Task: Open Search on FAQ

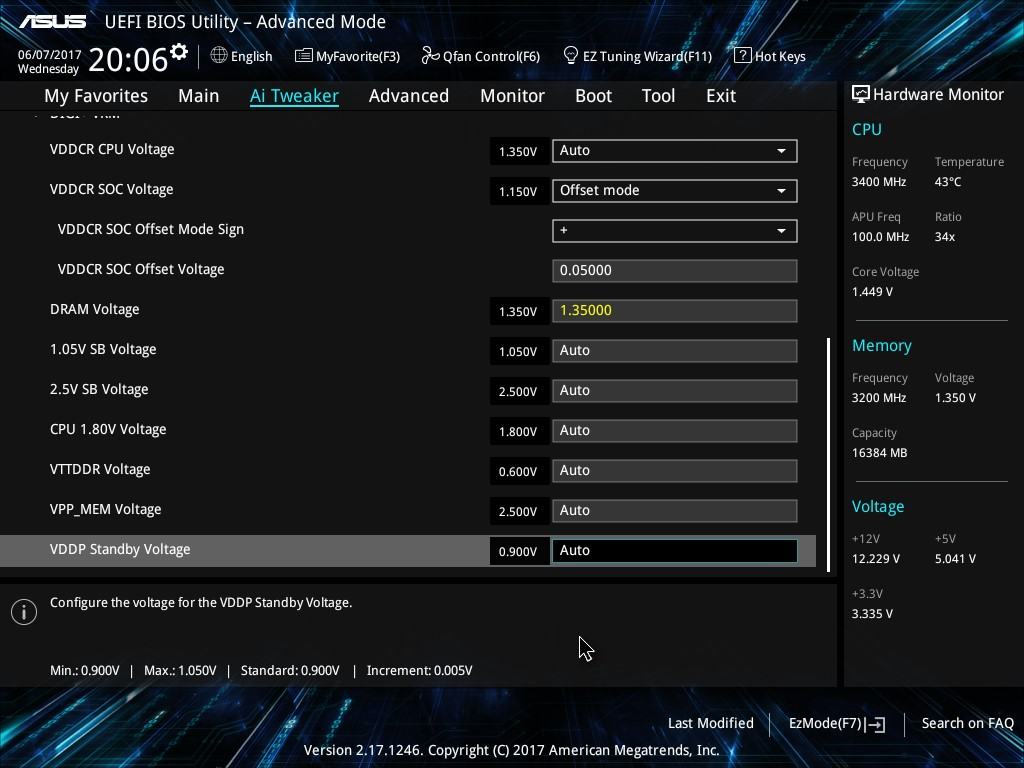Action: (967, 724)
